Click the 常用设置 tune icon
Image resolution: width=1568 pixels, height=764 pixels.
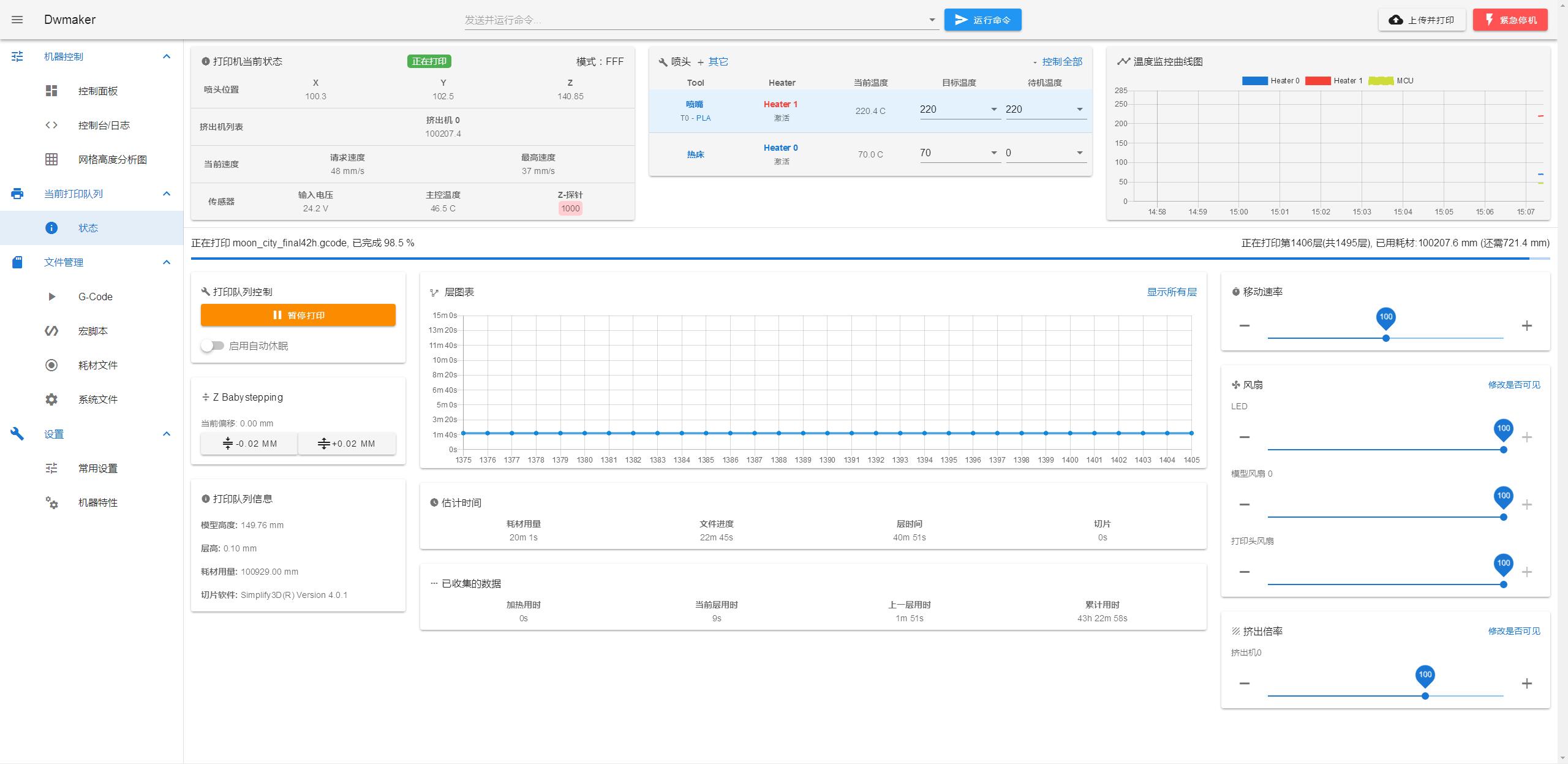tap(51, 468)
